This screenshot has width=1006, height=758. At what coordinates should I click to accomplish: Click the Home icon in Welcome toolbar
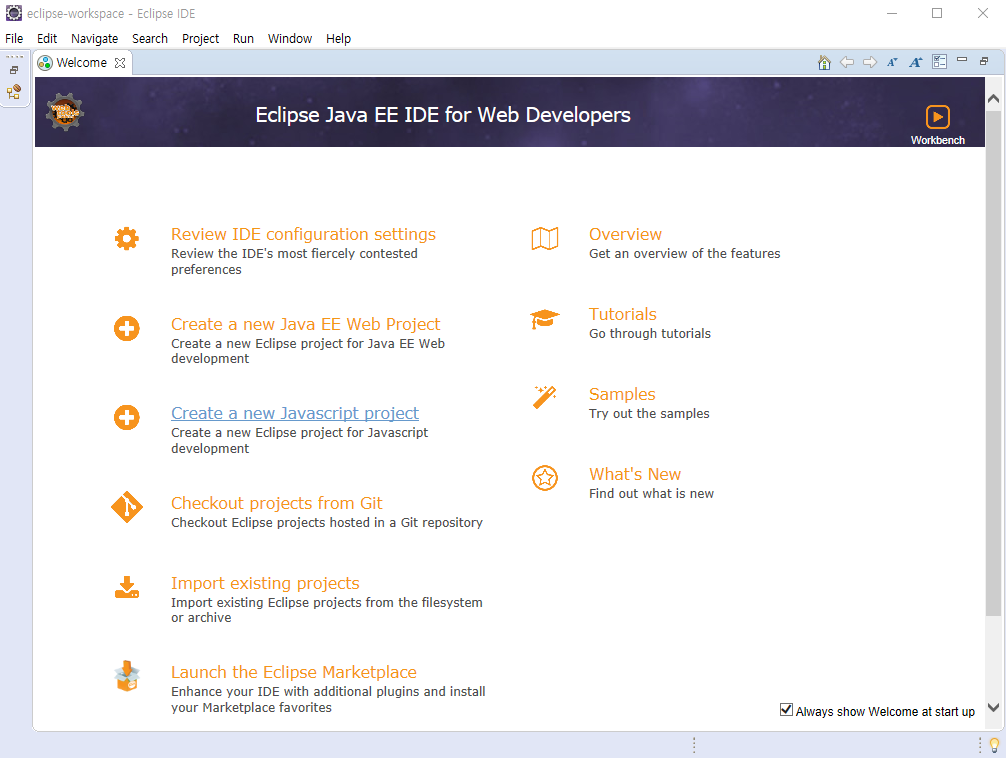coord(824,62)
